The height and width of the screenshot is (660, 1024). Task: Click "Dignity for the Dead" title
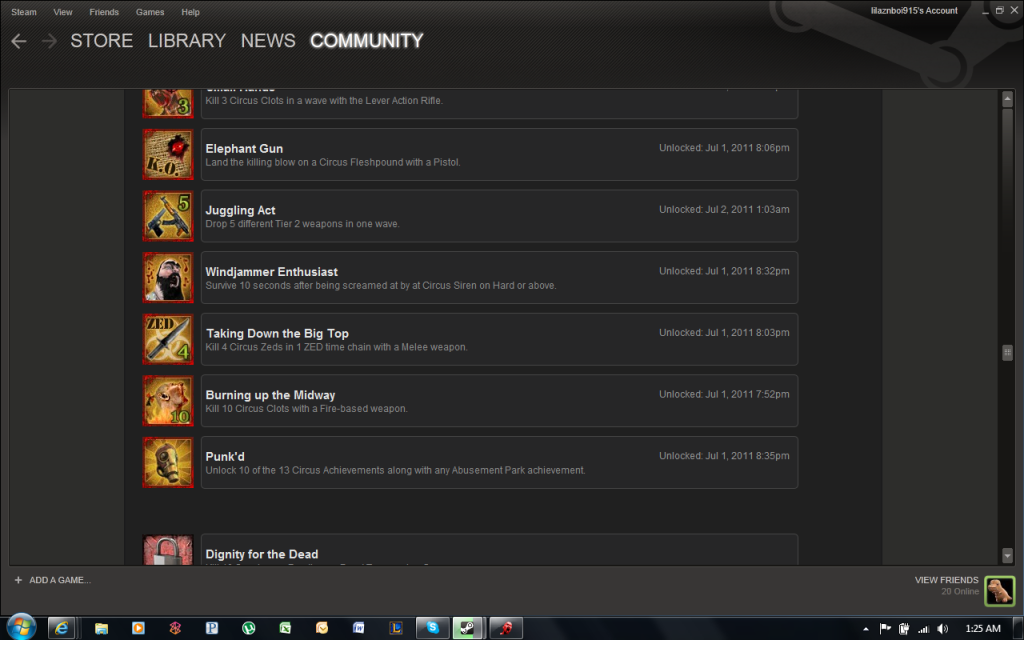[x=262, y=554]
